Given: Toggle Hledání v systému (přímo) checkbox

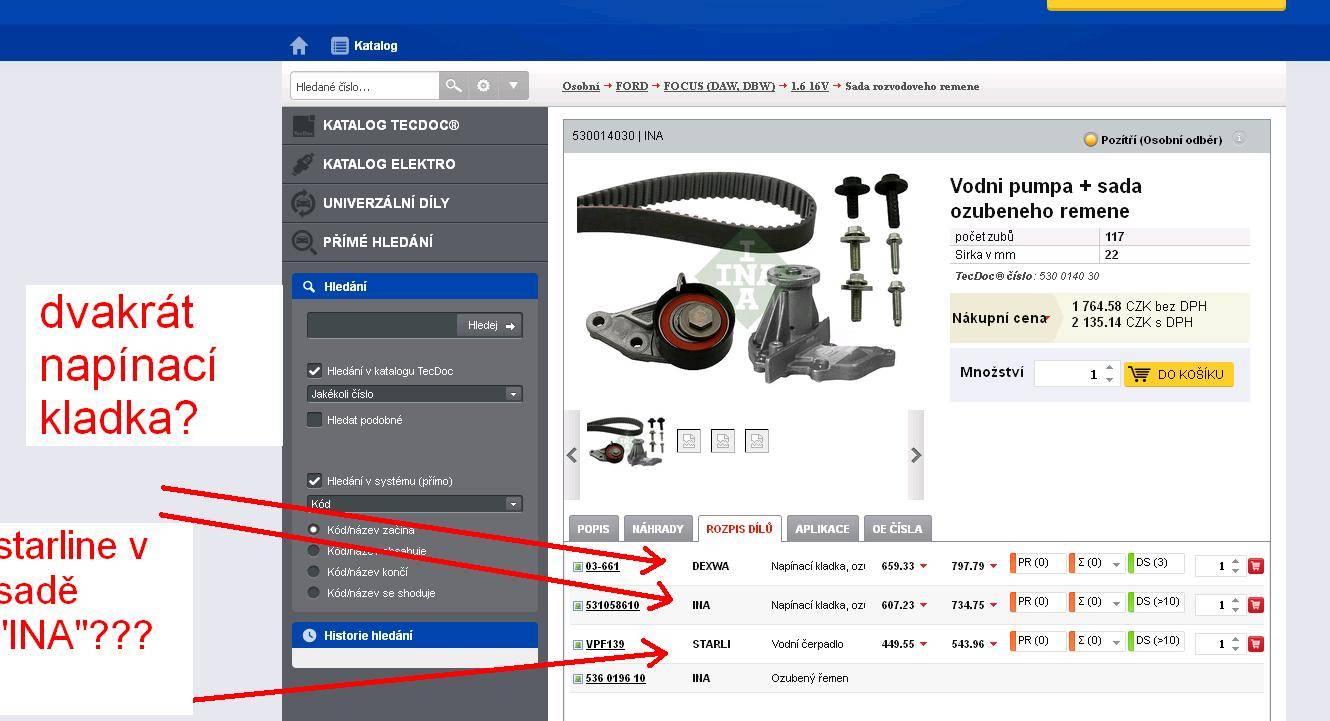Looking at the screenshot, I should 314,481.
